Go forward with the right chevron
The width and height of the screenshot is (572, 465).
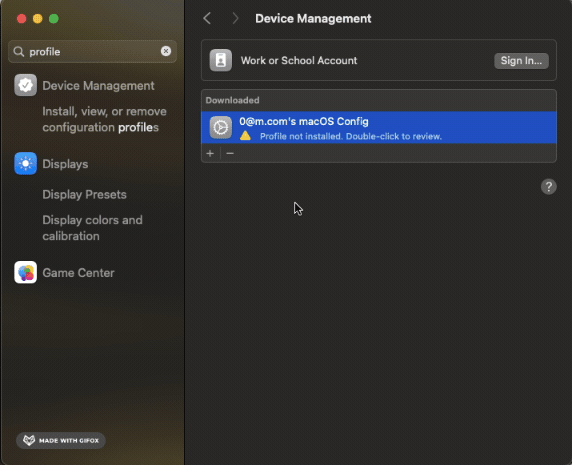click(x=235, y=18)
